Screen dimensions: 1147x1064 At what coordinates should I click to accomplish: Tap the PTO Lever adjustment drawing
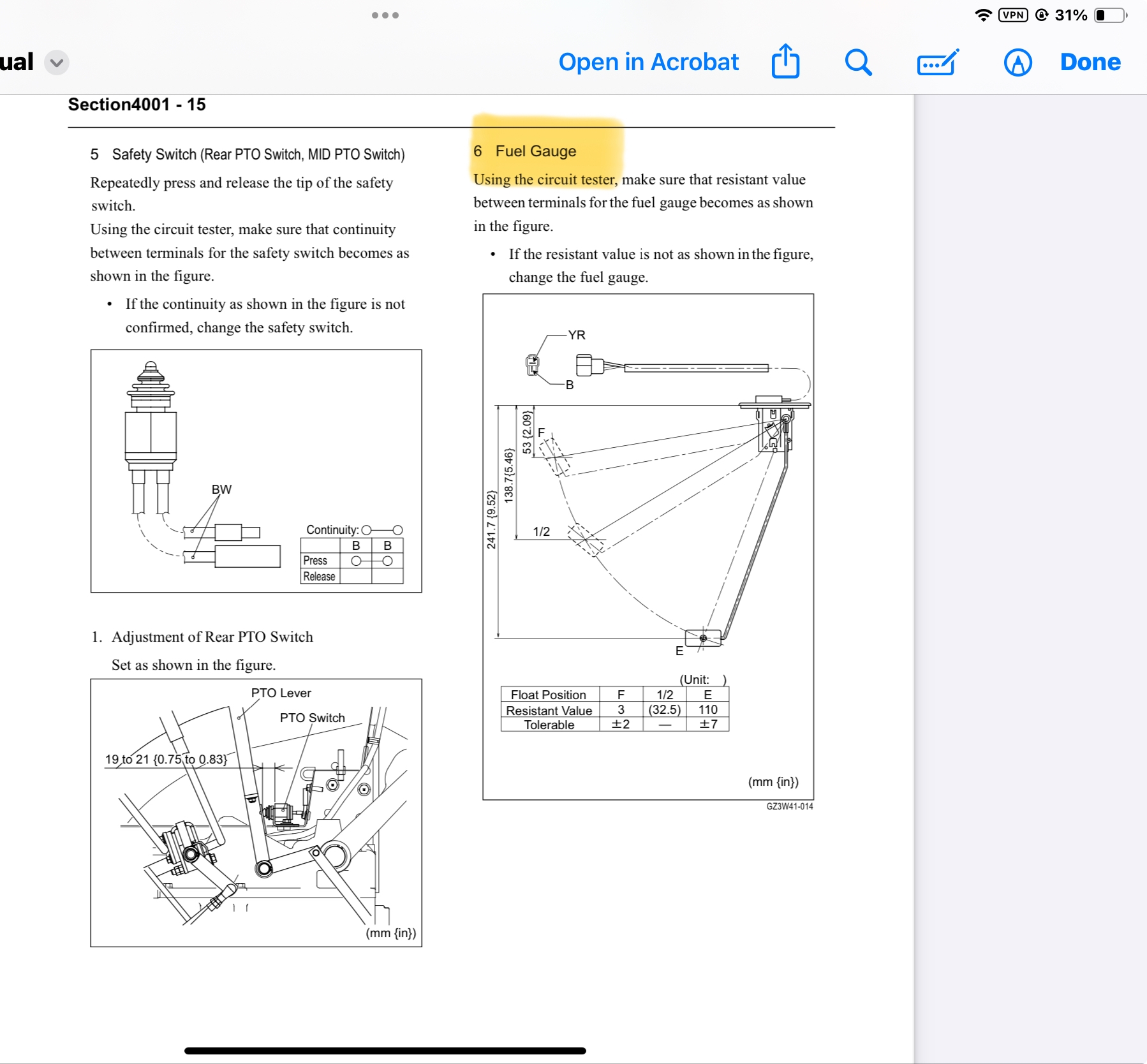pos(256,812)
